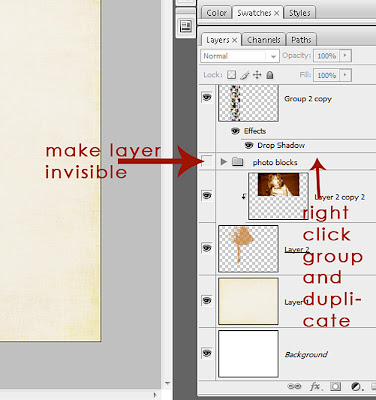
Task: Toggle lock image pixels brush icon
Action: coord(244,75)
